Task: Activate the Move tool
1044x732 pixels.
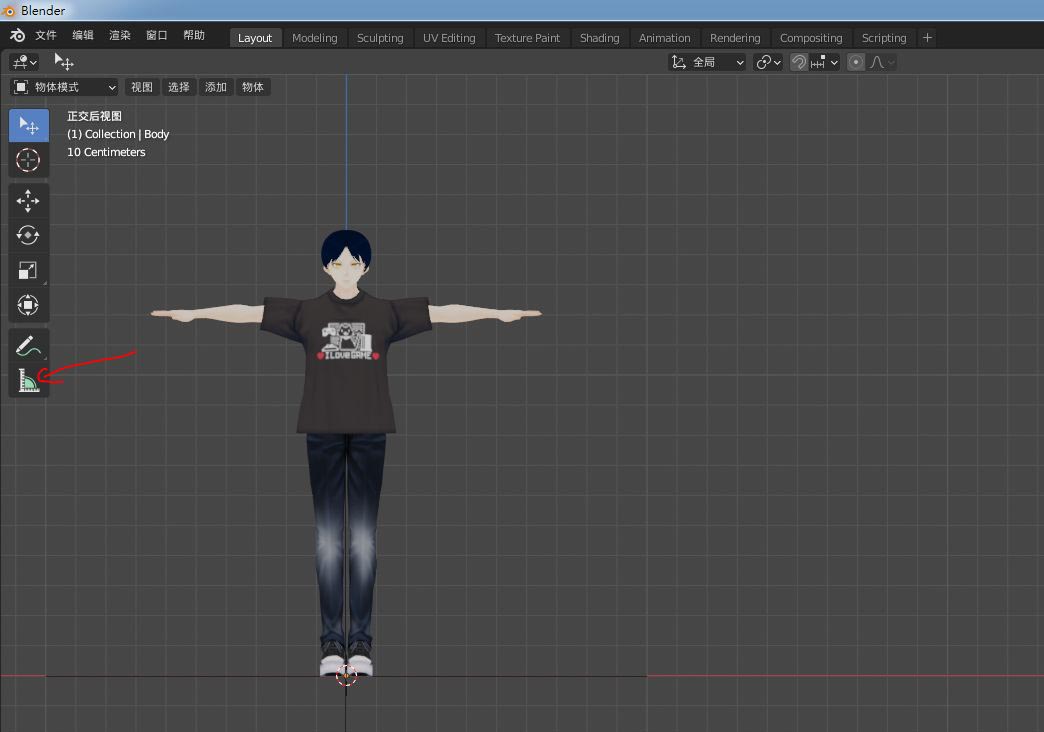Action: [x=28, y=201]
